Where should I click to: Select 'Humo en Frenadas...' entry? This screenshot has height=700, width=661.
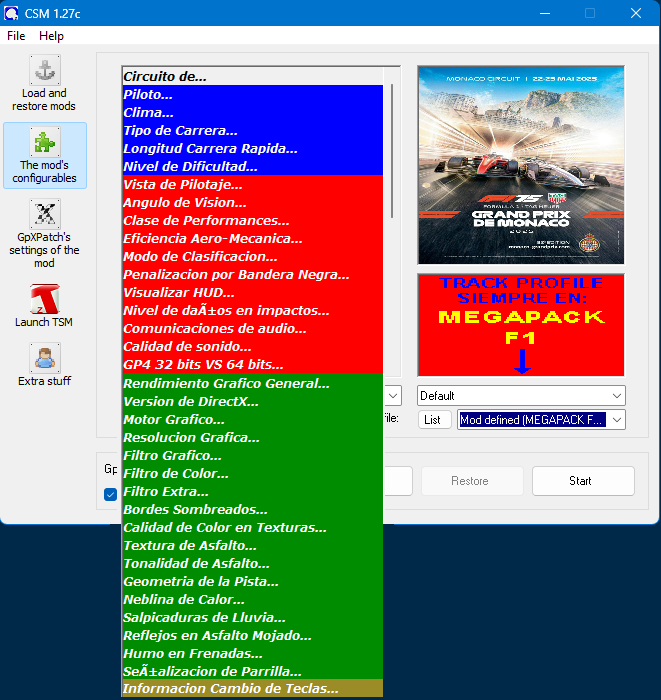tap(253, 653)
